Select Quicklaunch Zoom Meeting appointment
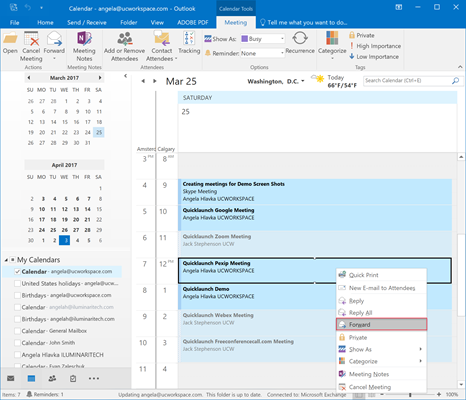 315,244
